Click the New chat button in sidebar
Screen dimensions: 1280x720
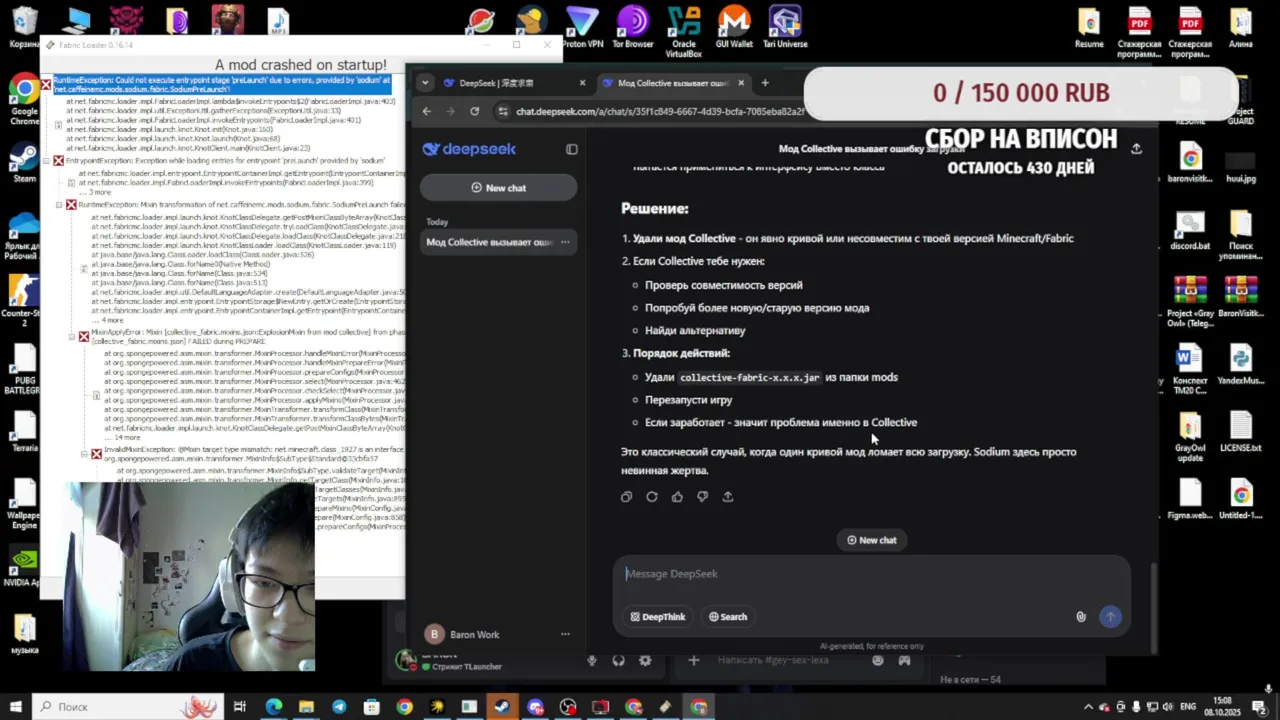point(498,188)
